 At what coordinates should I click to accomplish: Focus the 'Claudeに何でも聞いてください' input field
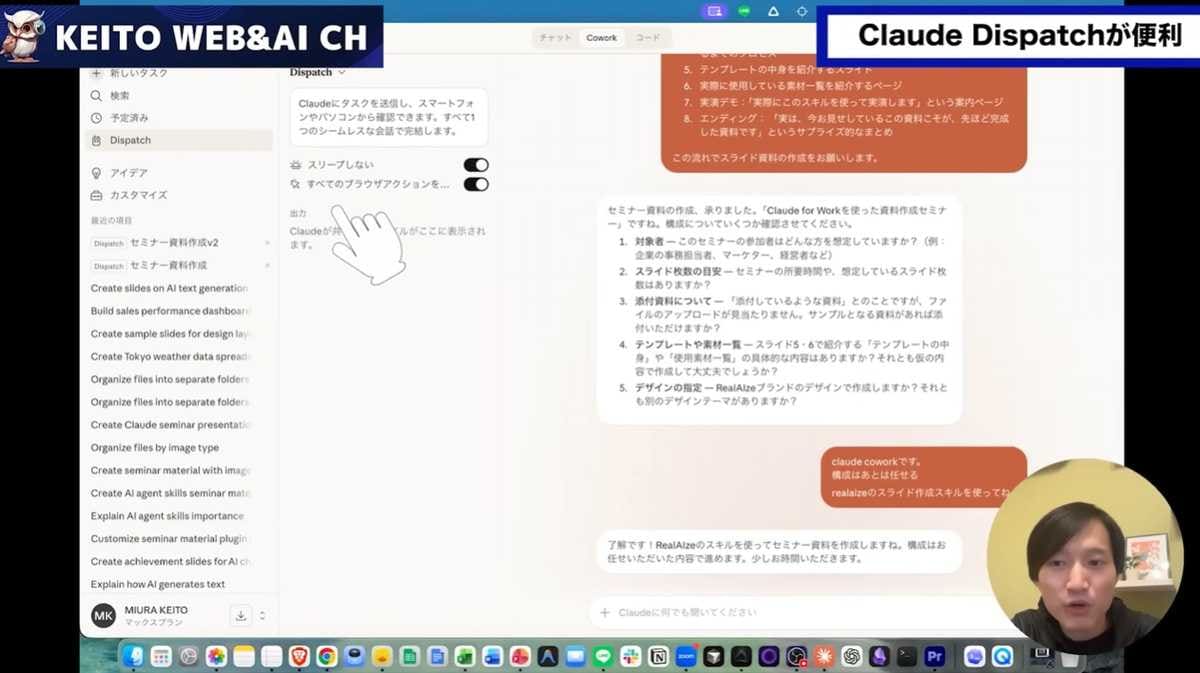point(780,612)
